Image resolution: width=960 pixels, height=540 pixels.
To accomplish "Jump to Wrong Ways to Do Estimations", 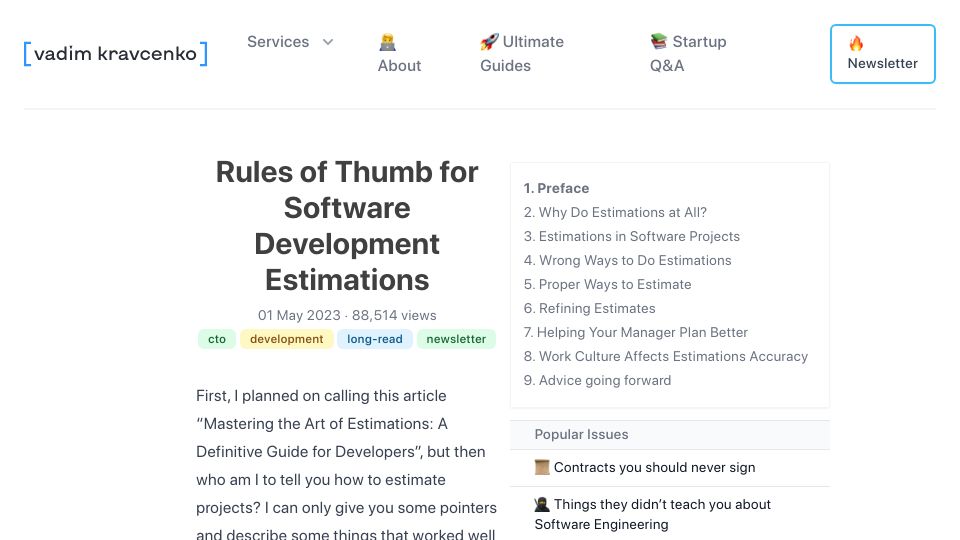I will 628,260.
